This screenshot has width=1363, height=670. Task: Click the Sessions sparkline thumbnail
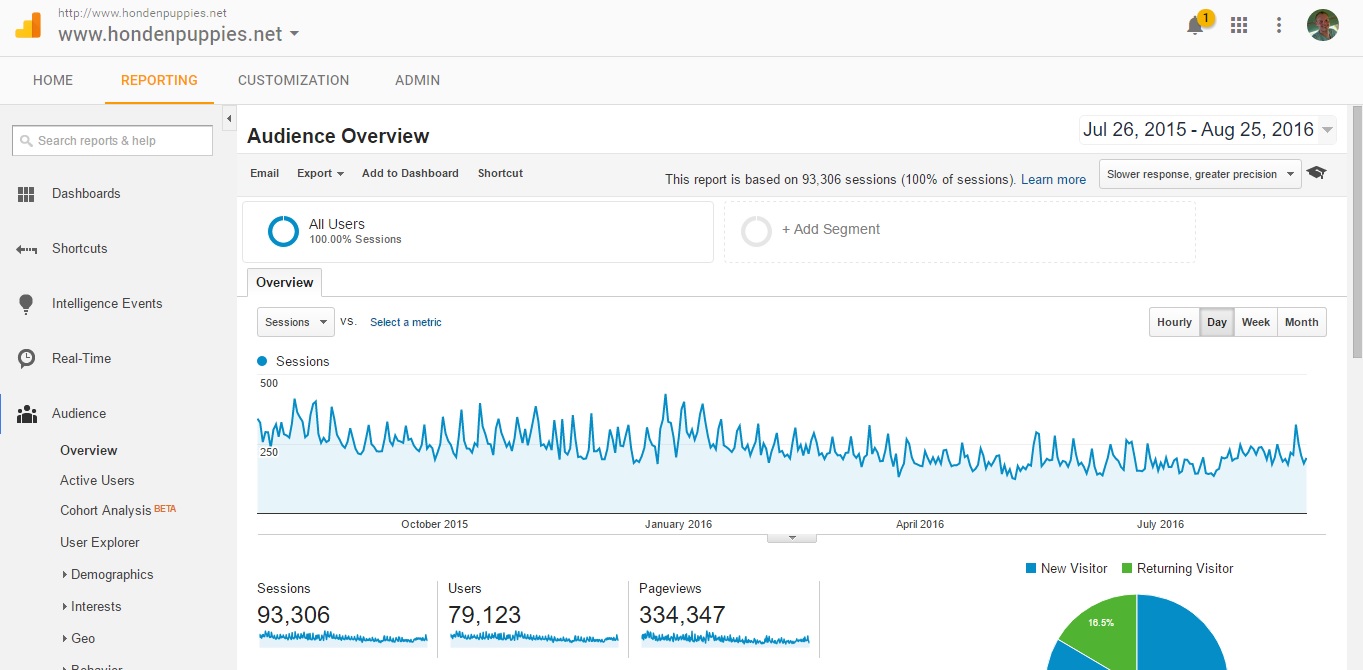(343, 638)
